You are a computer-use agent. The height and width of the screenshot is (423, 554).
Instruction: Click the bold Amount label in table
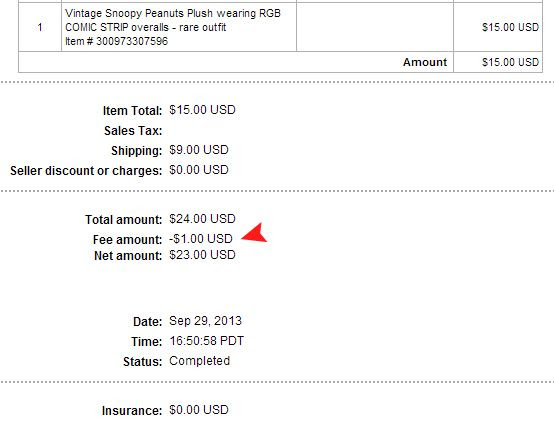425,62
